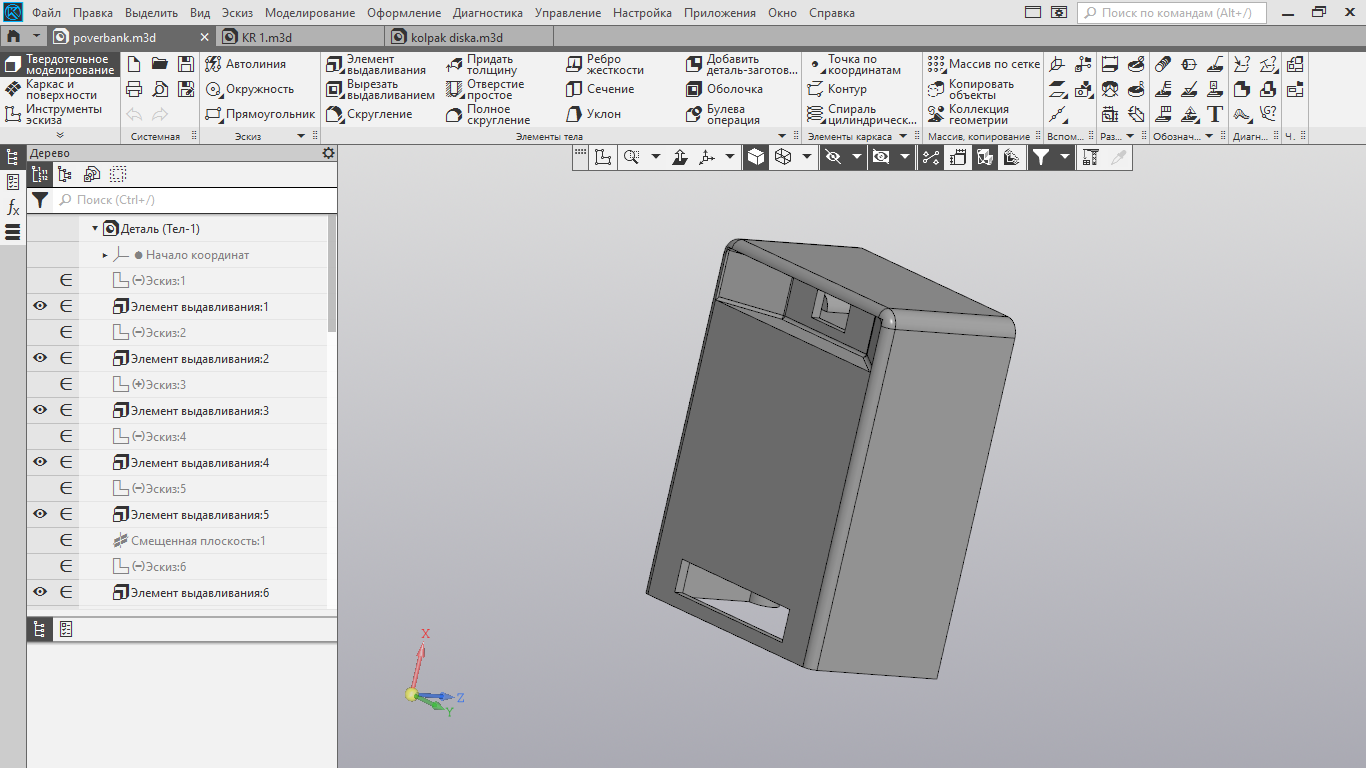Select Придать толщину tool

[x=482, y=64]
